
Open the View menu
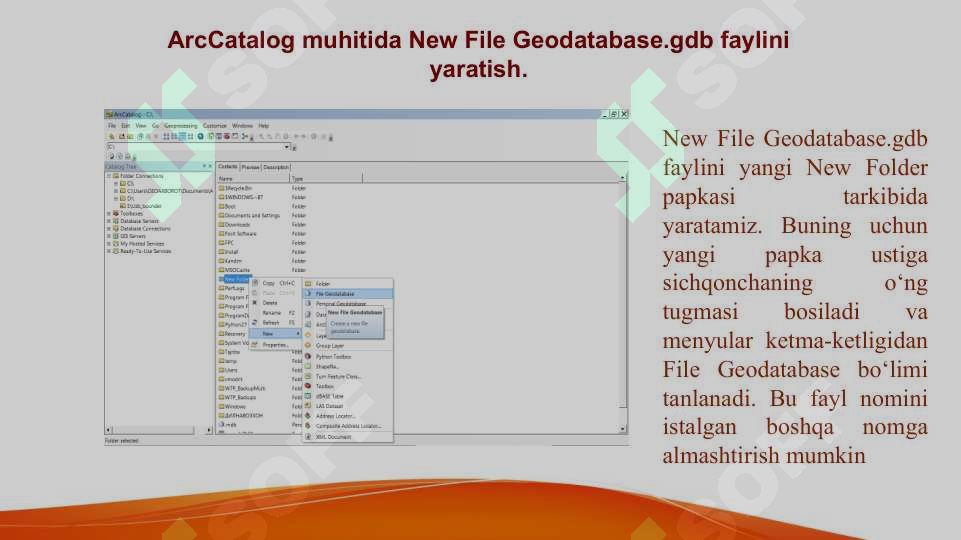click(x=141, y=126)
